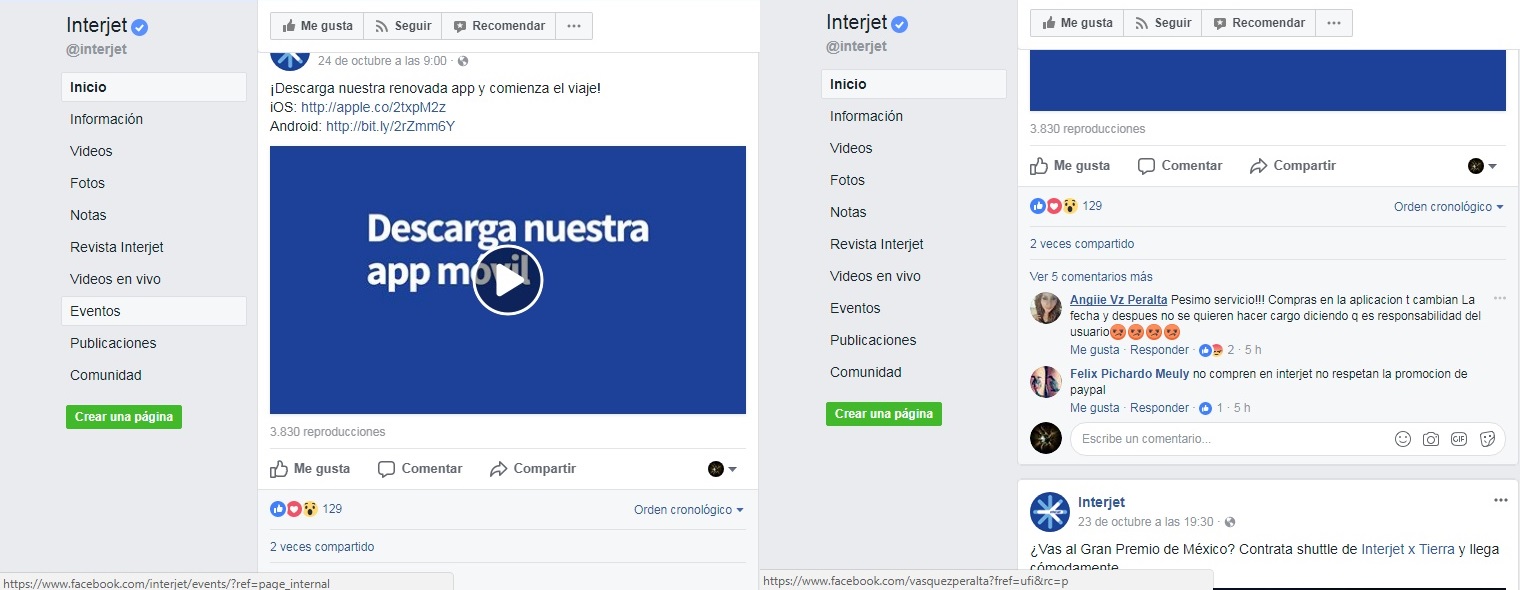1520x590 pixels.
Task: Expand 'Orden cronológico' dropdown in right screenshot
Action: point(1449,207)
